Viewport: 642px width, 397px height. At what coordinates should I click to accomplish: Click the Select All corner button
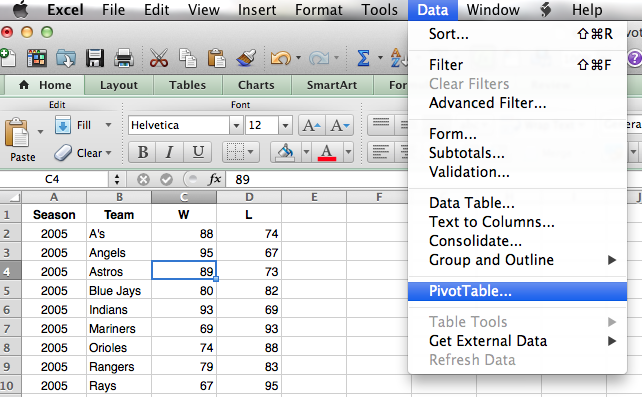(11, 197)
